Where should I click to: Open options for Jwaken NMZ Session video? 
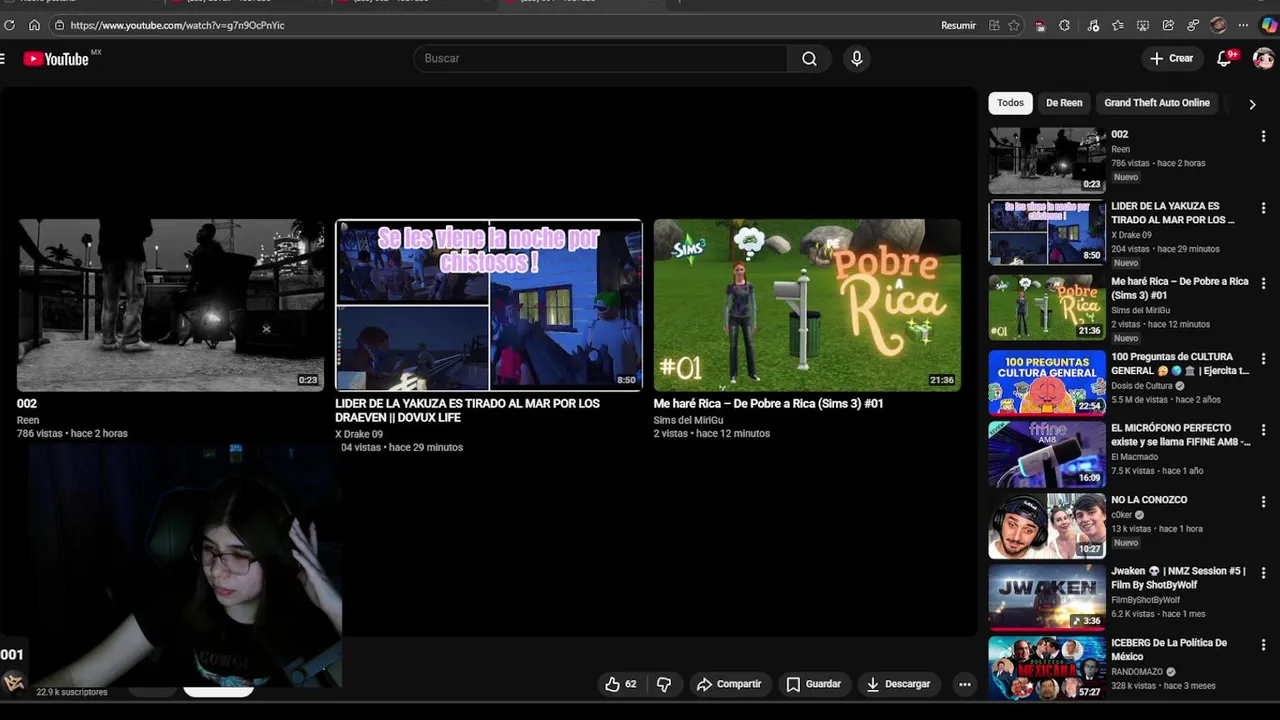[1263, 573]
